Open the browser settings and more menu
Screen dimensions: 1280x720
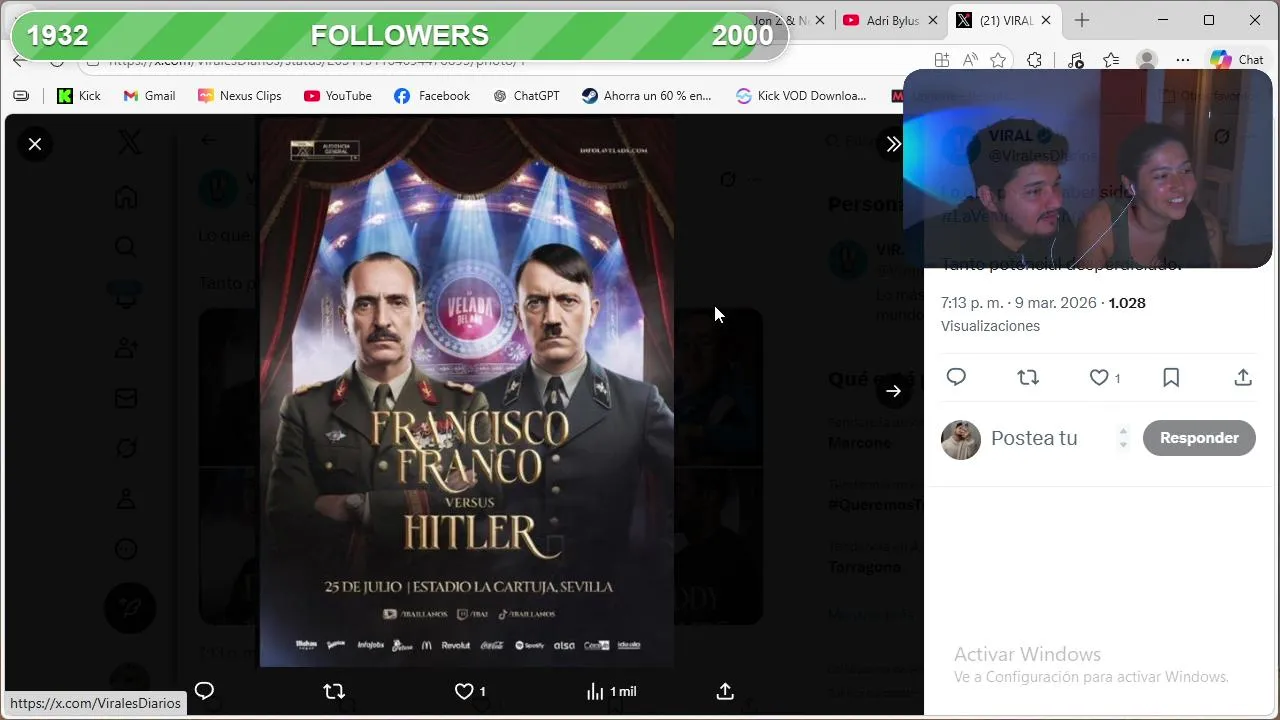pyautogui.click(x=1183, y=60)
